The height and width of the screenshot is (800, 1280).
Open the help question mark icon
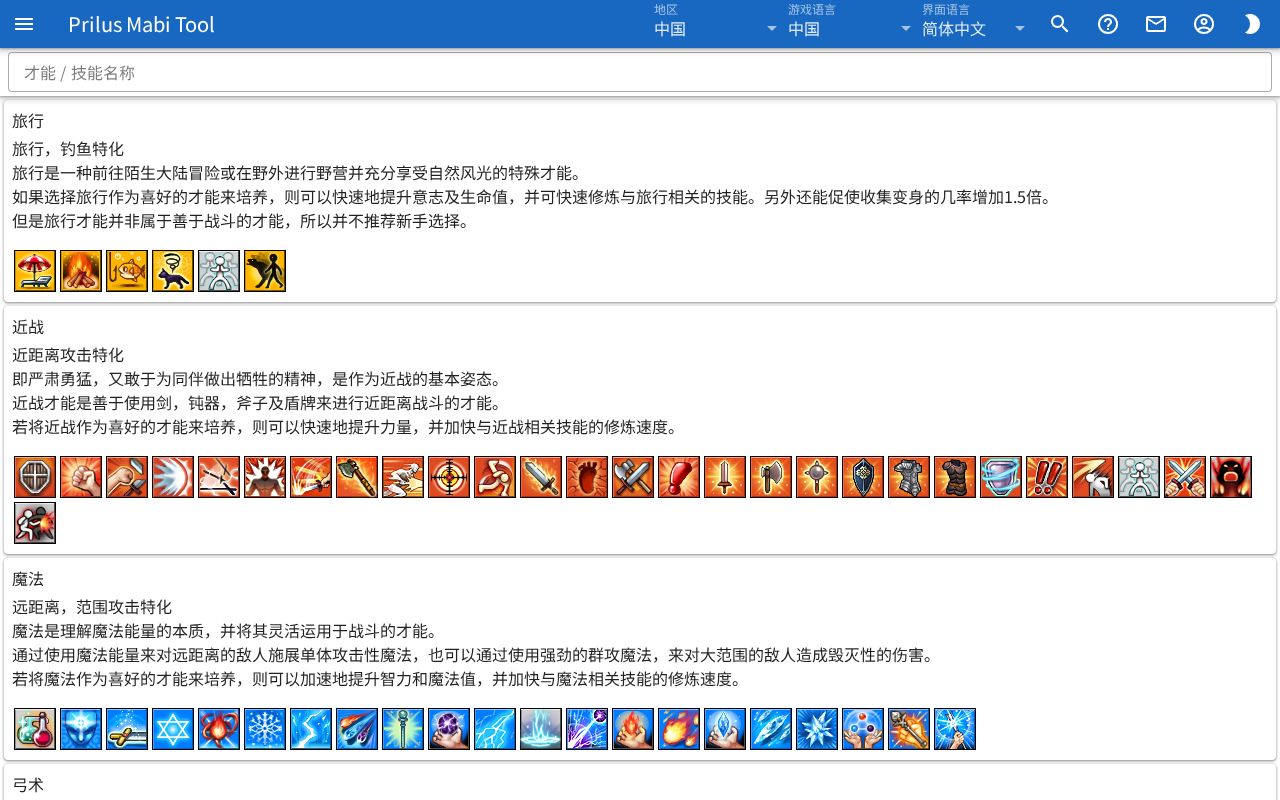tap(1108, 24)
